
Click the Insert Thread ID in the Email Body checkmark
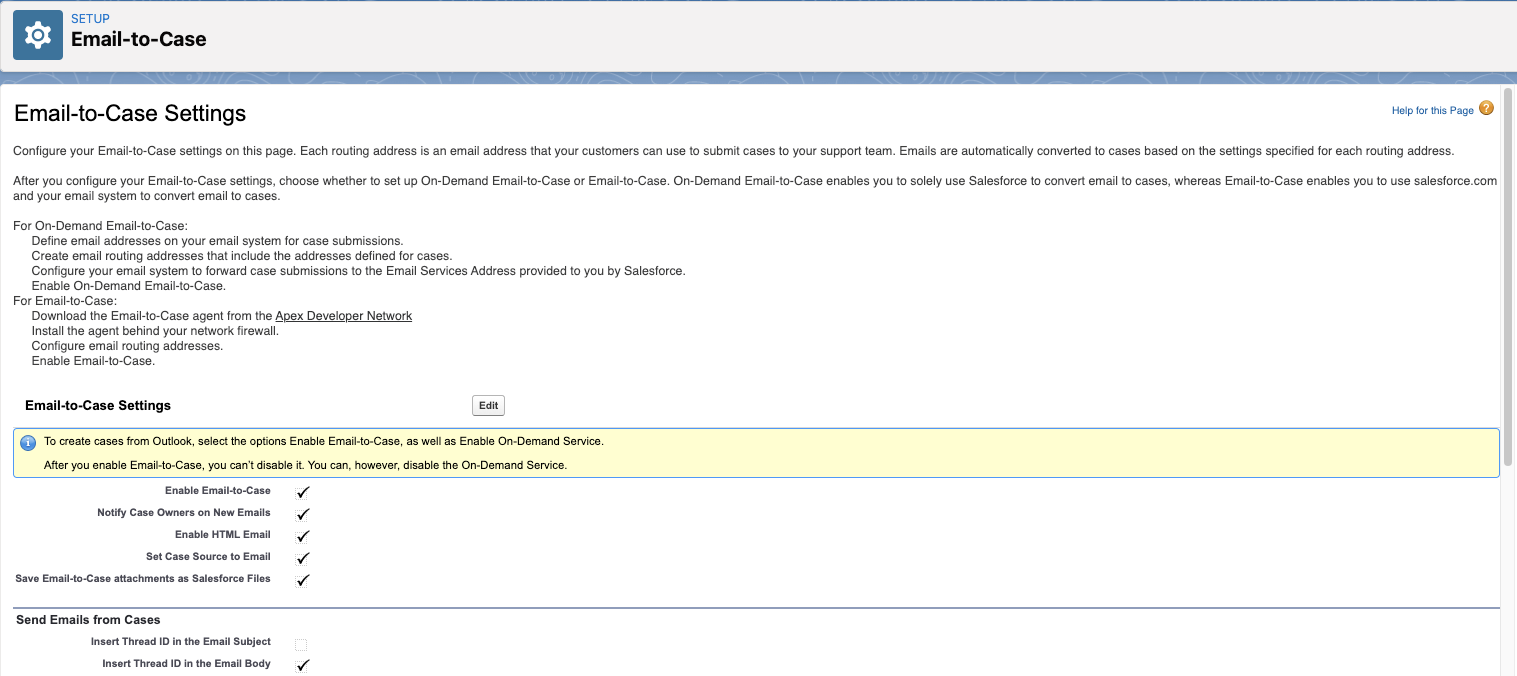pos(302,665)
